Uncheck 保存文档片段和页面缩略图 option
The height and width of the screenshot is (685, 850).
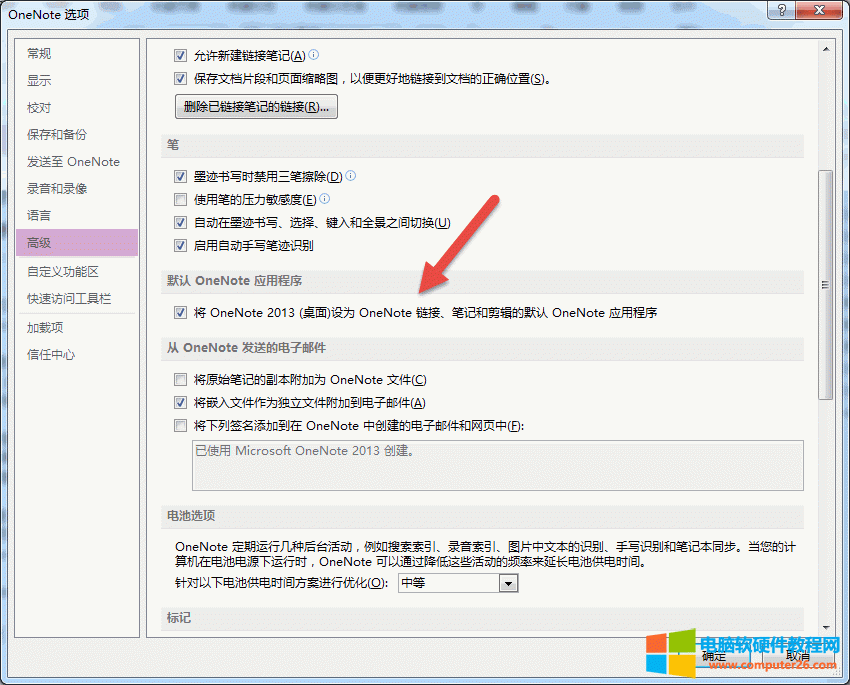coord(181,79)
